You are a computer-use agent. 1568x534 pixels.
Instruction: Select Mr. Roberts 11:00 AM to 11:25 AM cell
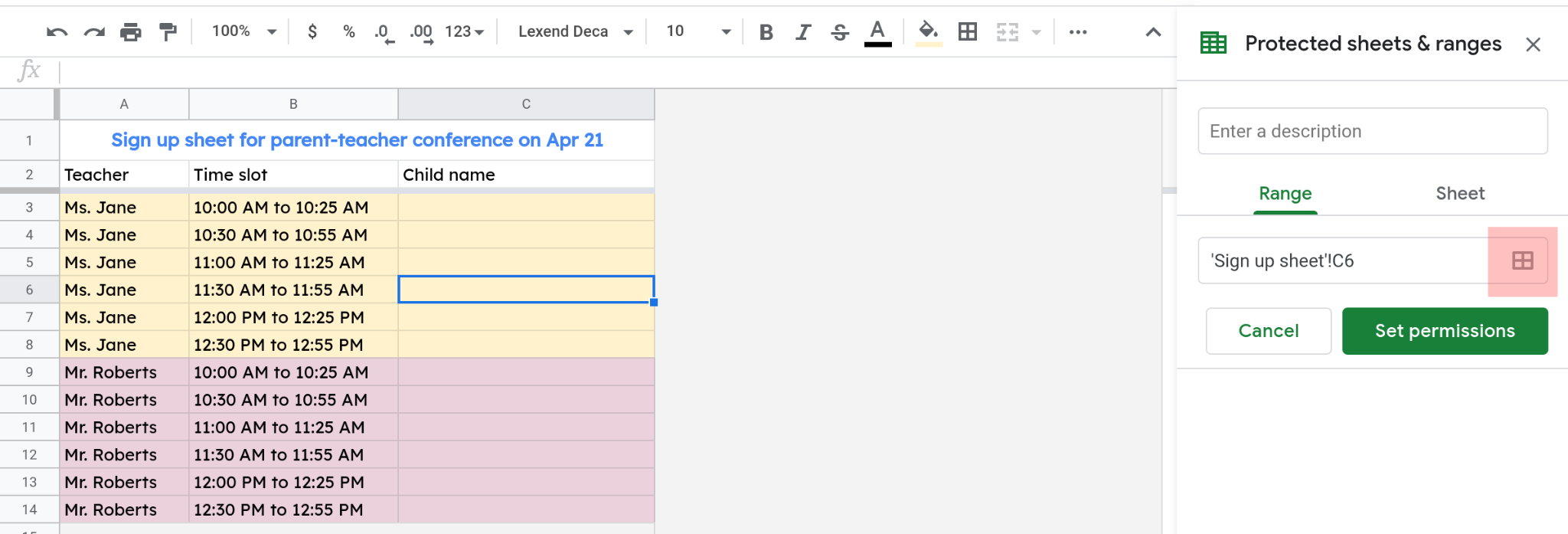point(293,428)
